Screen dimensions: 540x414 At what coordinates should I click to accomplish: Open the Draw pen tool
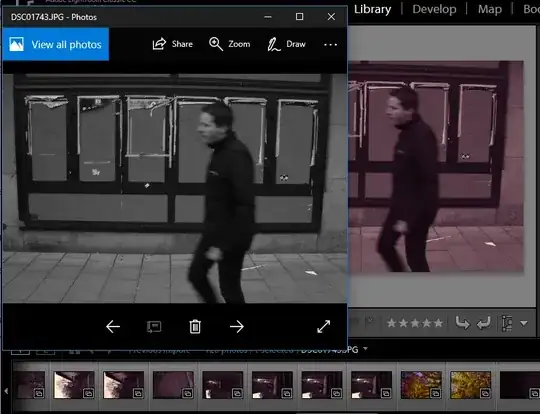pos(286,44)
